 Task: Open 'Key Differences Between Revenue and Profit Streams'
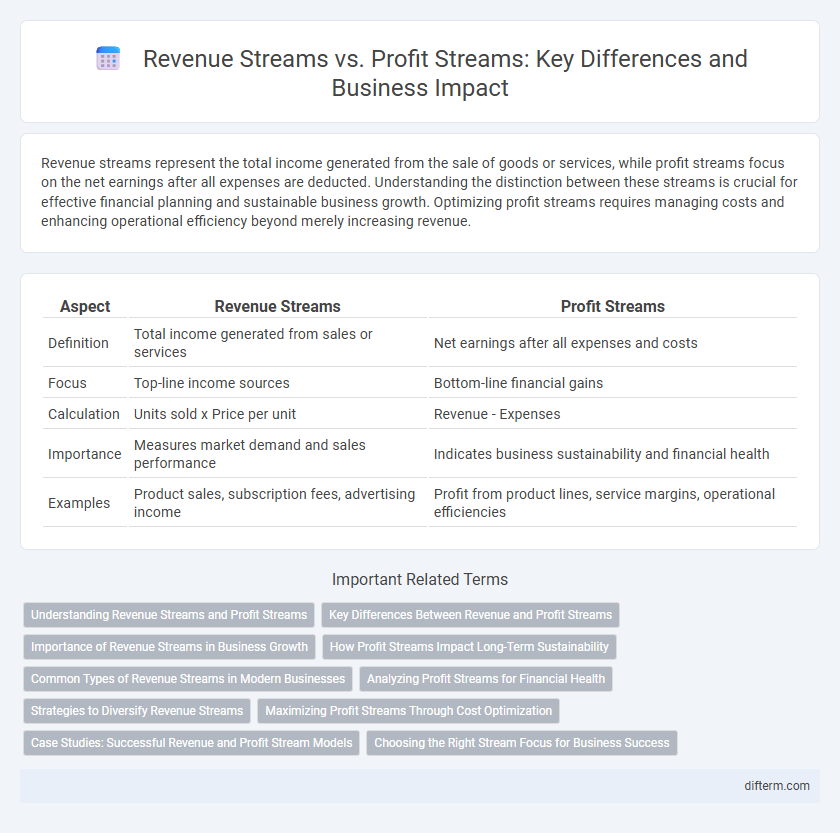pyautogui.click(x=470, y=614)
